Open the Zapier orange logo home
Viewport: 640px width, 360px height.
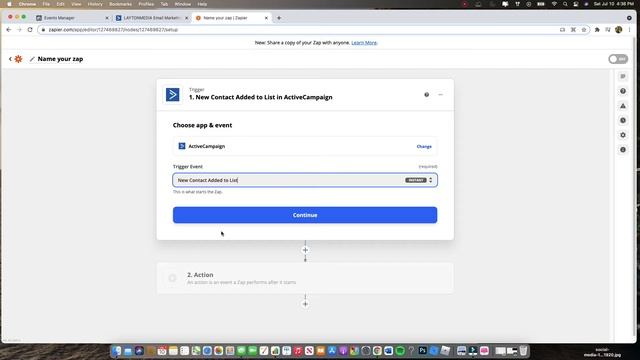[x=18, y=59]
